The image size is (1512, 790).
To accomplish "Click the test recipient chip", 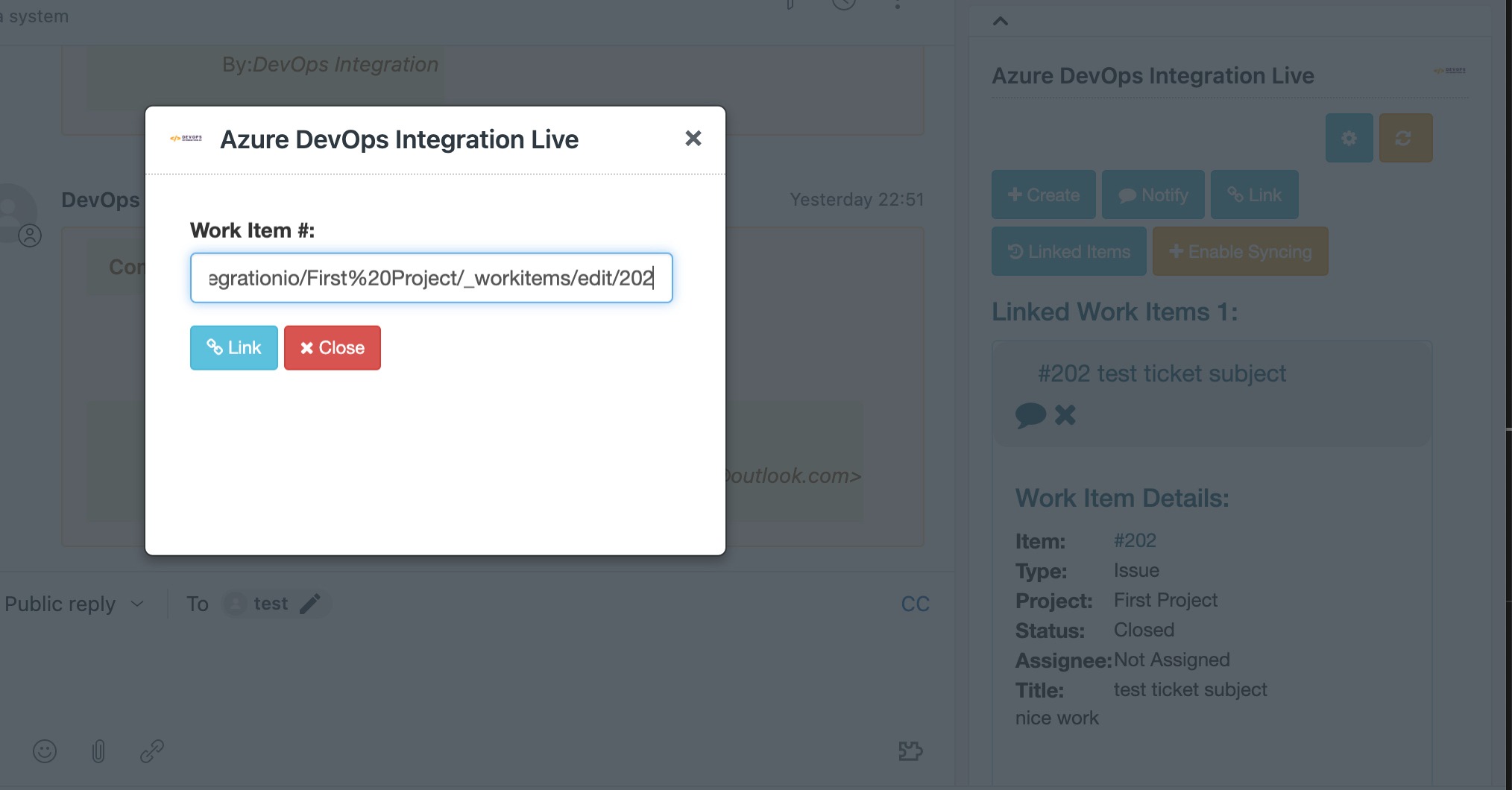I will [276, 604].
